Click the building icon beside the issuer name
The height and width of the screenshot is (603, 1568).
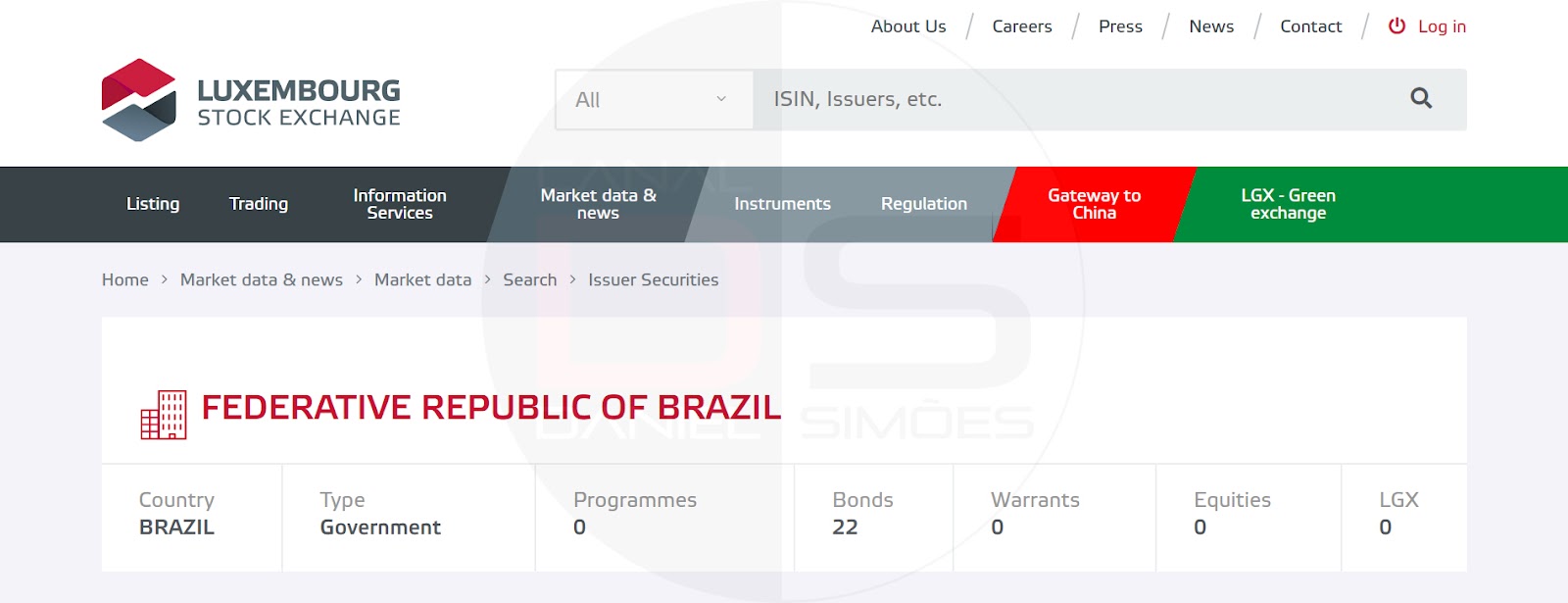(164, 415)
